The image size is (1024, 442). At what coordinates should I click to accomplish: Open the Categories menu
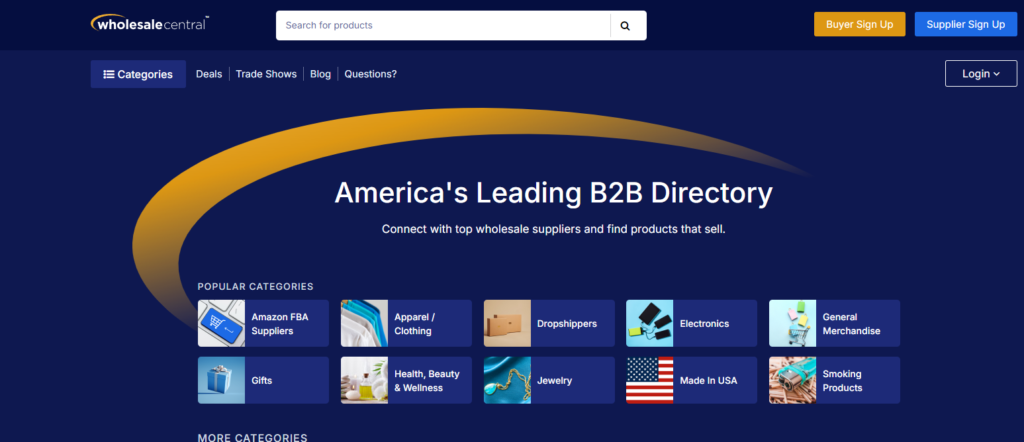point(138,74)
